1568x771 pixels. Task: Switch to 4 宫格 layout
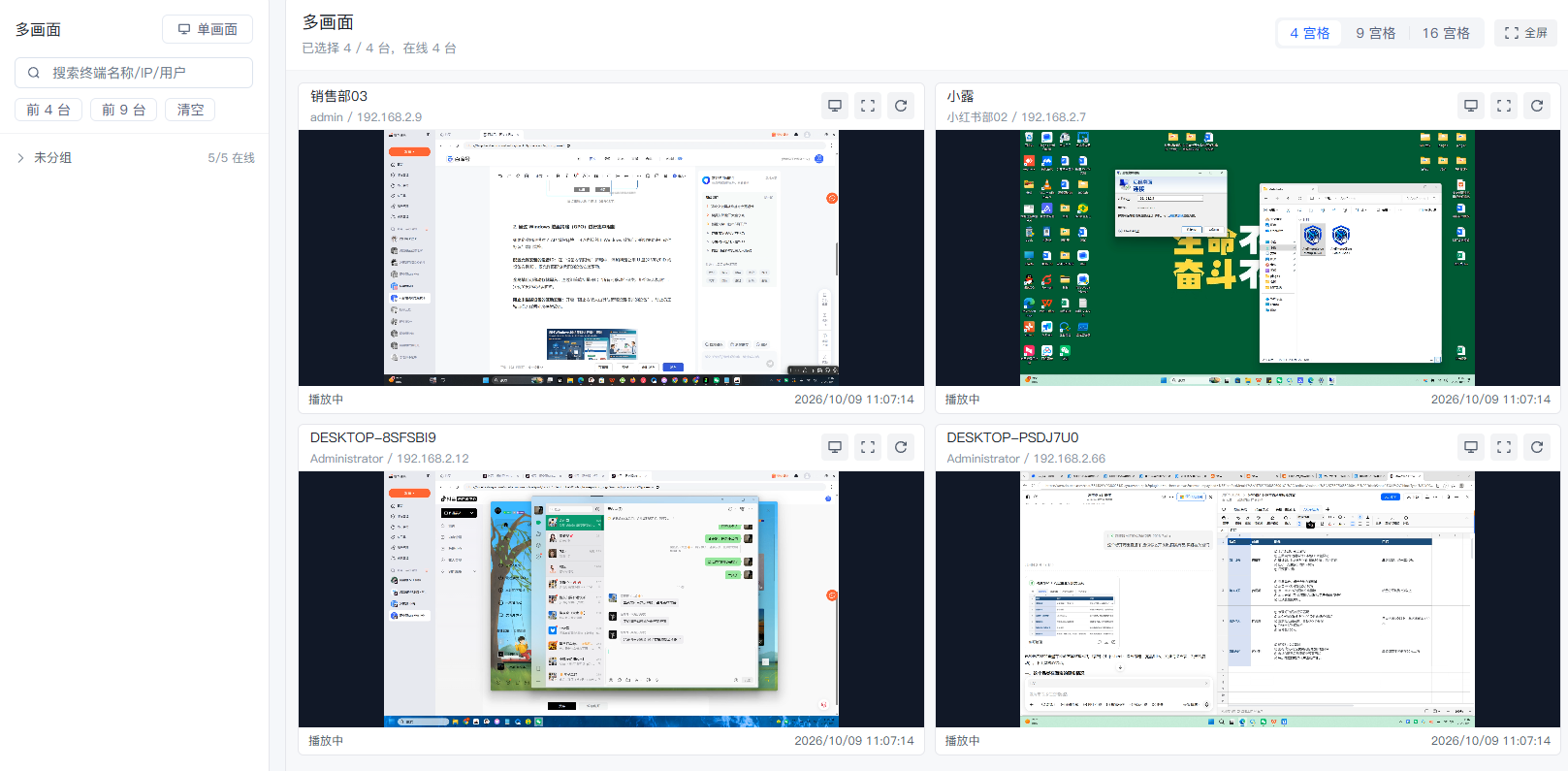point(1309,33)
